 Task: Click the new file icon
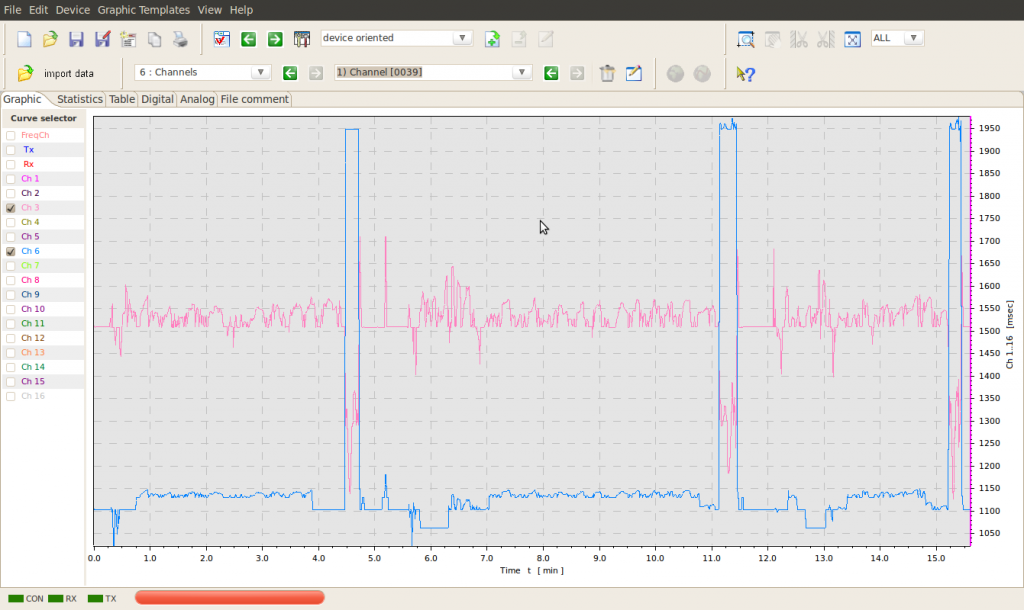coord(25,39)
